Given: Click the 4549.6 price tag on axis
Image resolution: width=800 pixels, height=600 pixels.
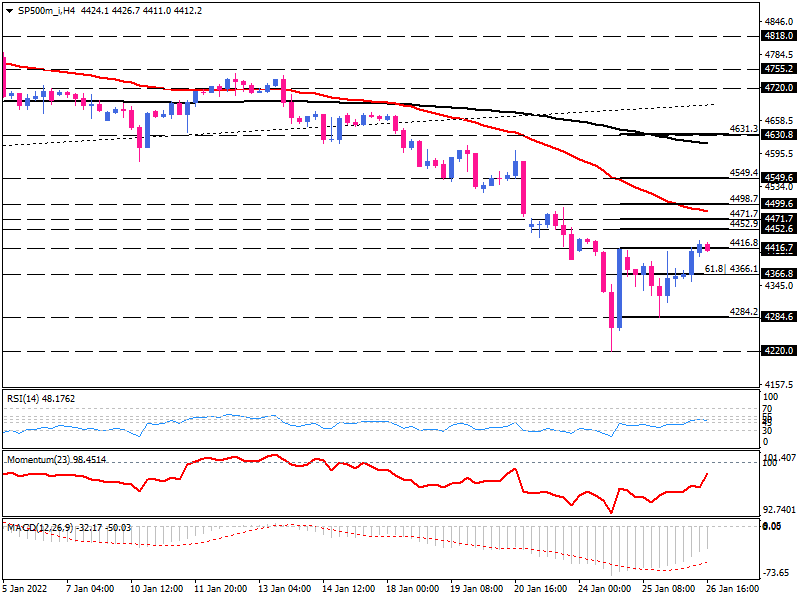Looking at the screenshot, I should 777,177.
